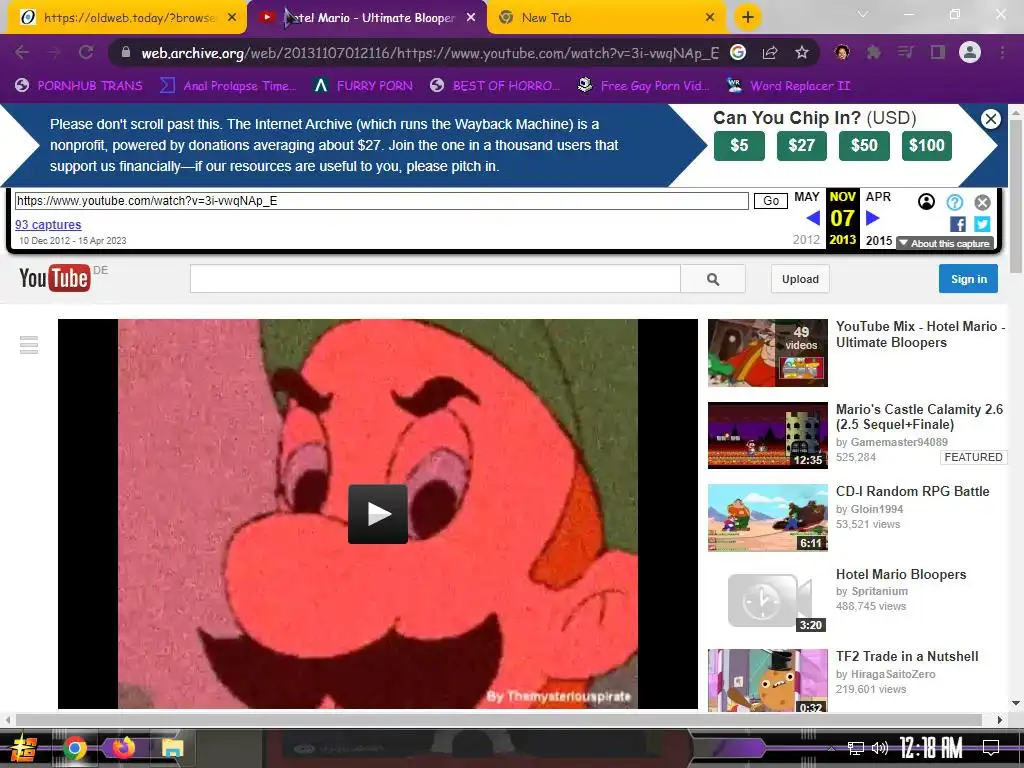Open the 93 captures link
Viewport: 1024px width, 768px height.
coord(48,225)
